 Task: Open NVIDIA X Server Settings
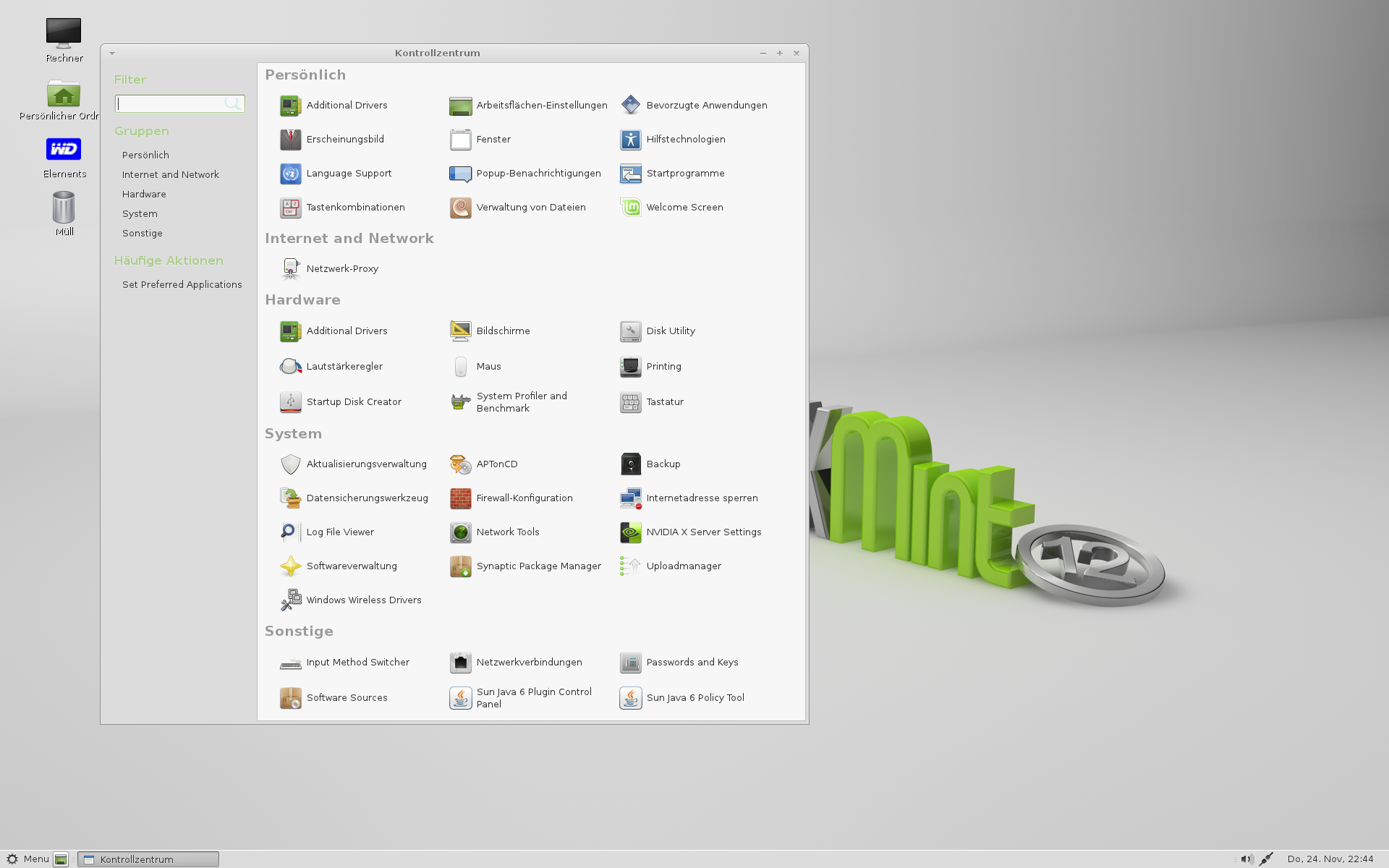pyautogui.click(x=704, y=532)
